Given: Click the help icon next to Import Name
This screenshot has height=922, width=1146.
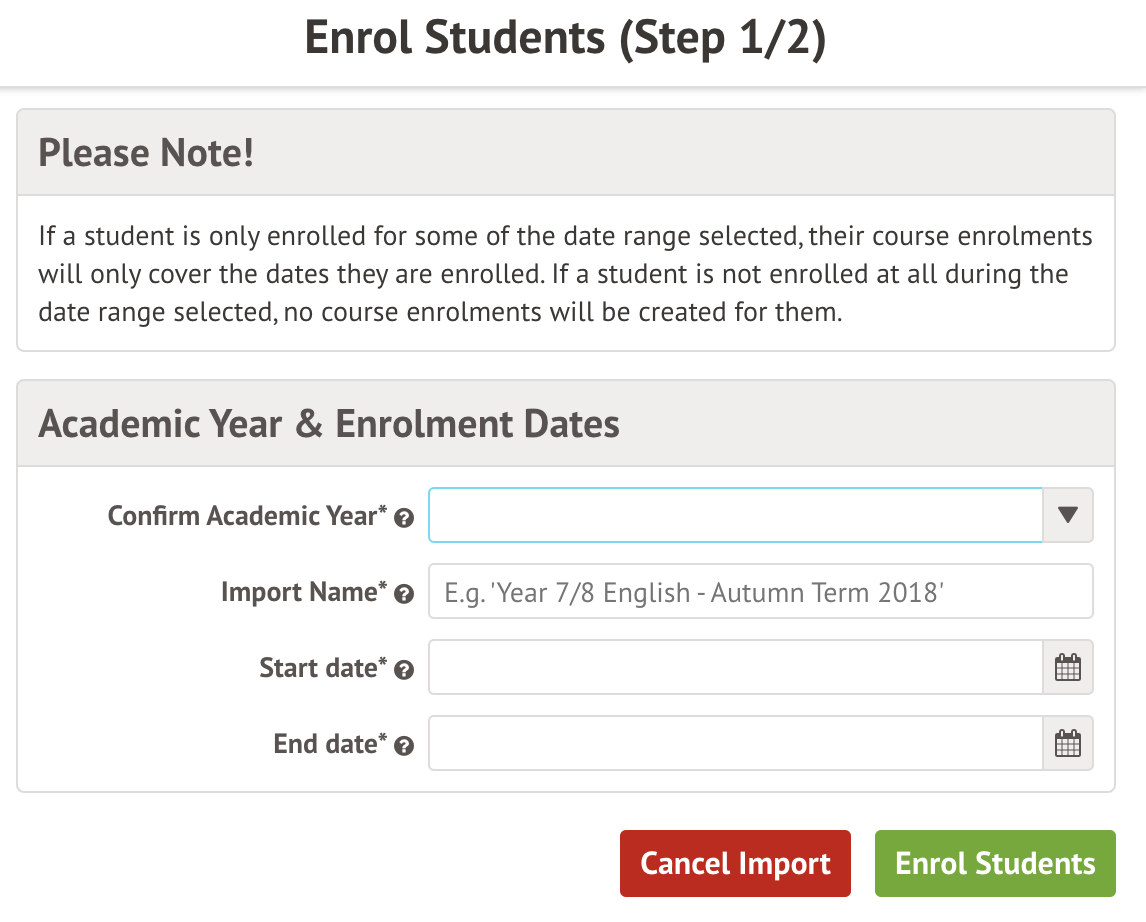Looking at the screenshot, I should pos(404,594).
